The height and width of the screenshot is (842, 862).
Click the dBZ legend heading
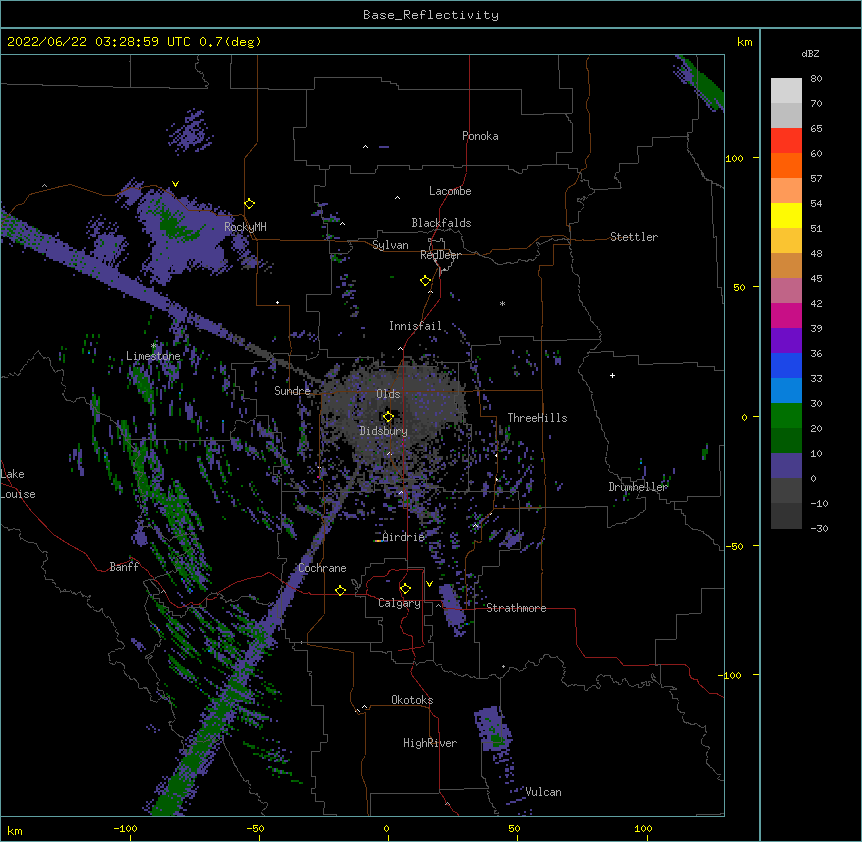tap(810, 53)
